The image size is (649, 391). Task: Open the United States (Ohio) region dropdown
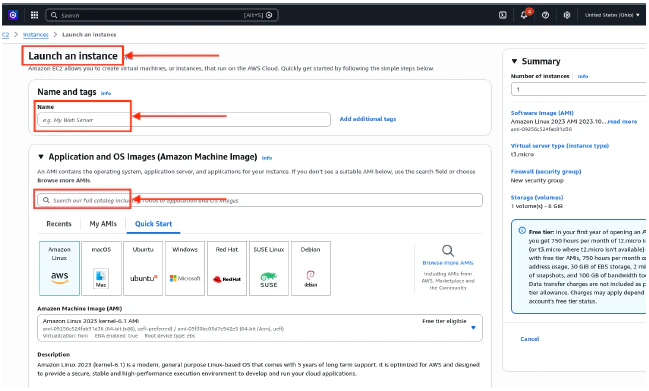point(612,15)
